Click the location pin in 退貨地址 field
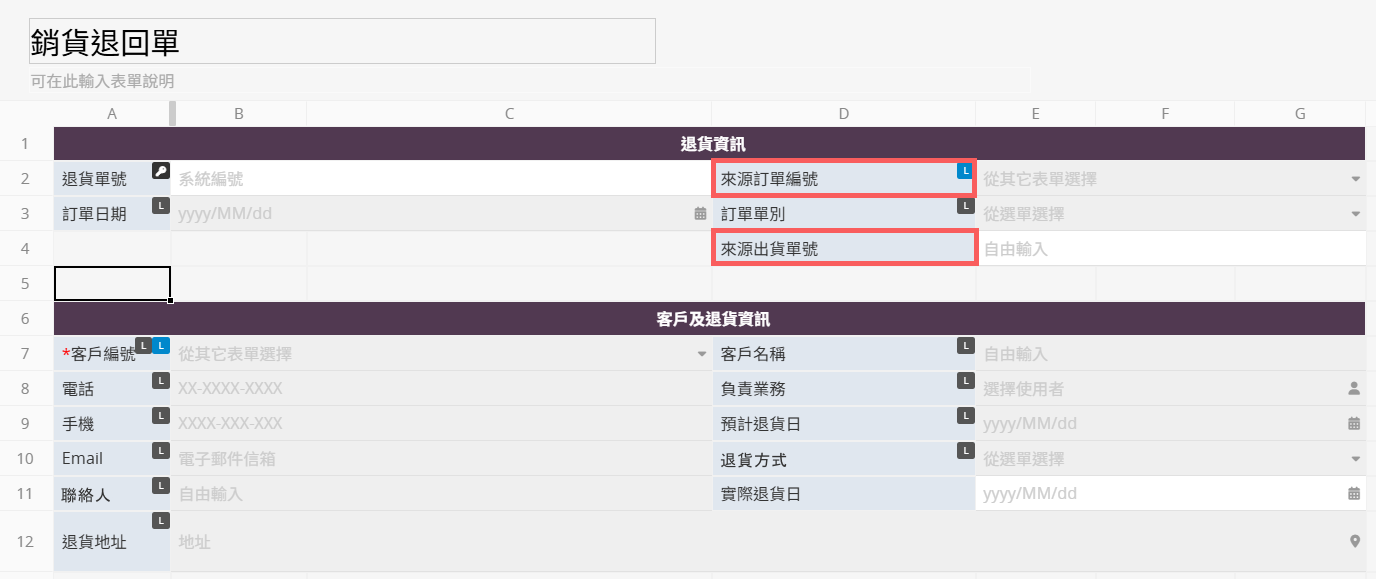 1355,541
